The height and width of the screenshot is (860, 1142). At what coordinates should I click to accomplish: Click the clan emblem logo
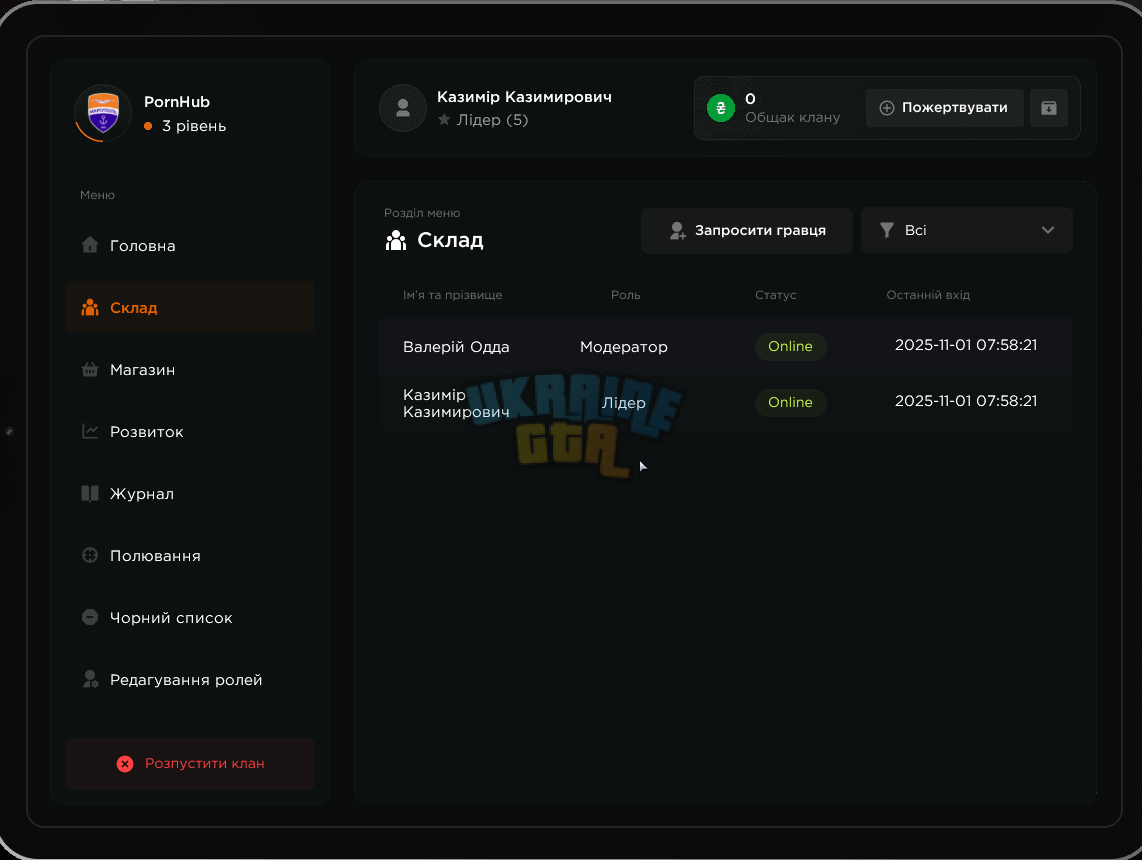point(103,113)
